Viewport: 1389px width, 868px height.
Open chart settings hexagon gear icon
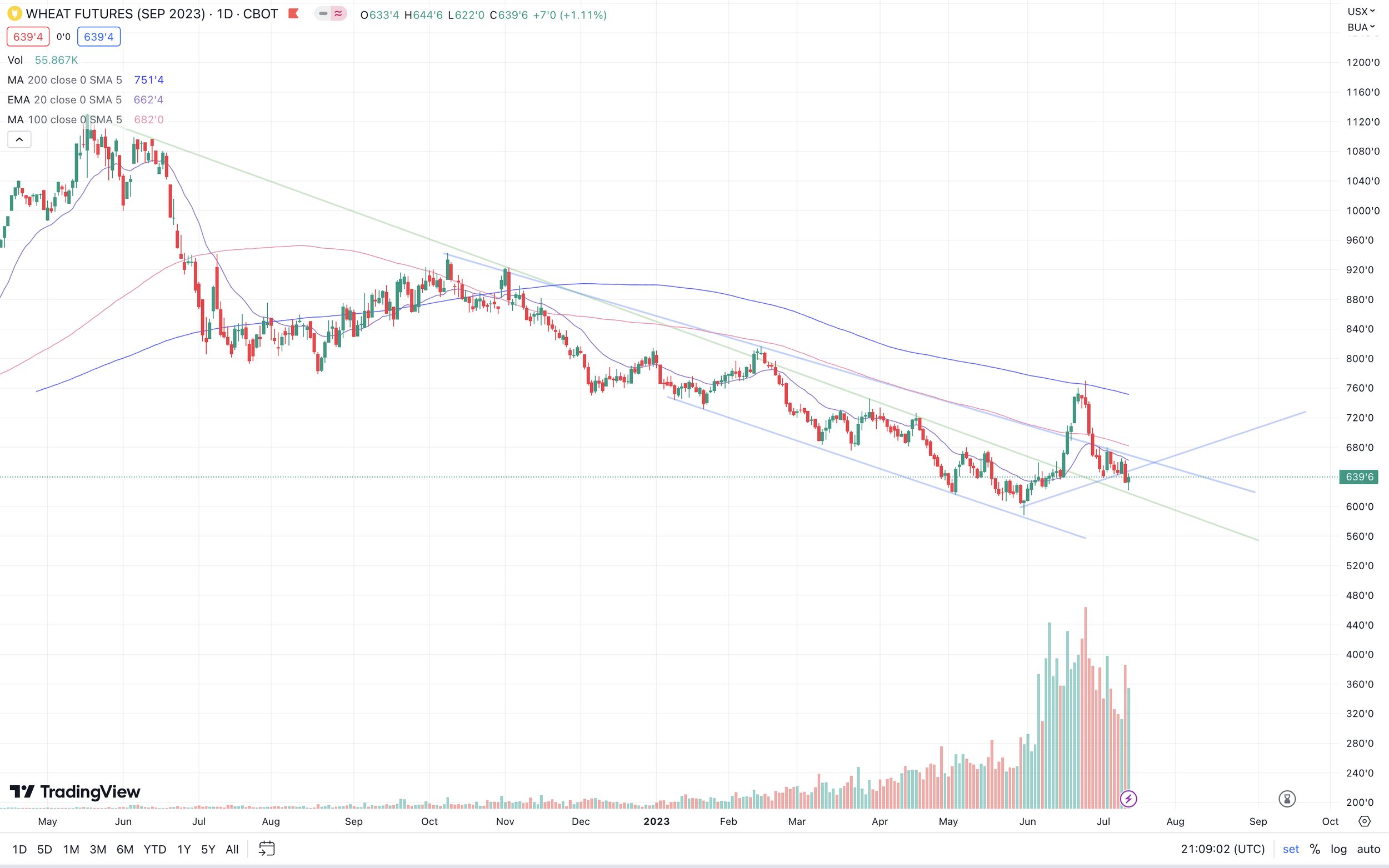pos(1365,821)
